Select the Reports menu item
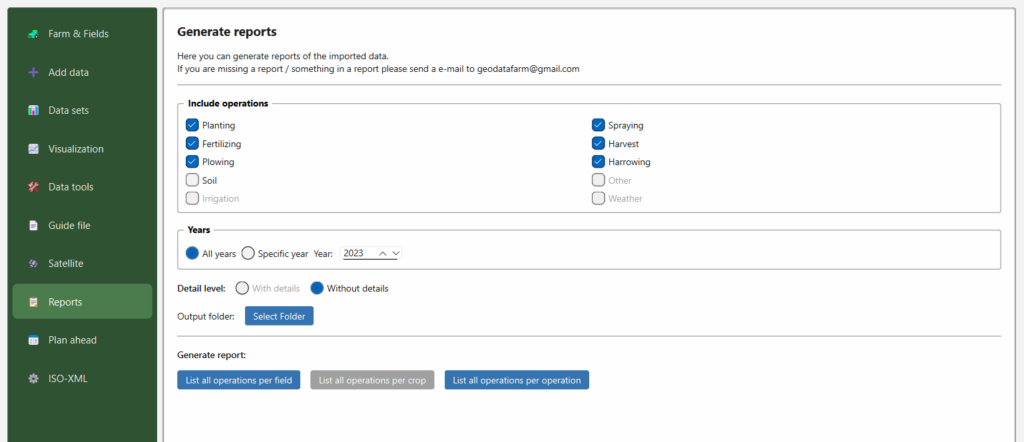This screenshot has height=442, width=1024. click(x=82, y=302)
